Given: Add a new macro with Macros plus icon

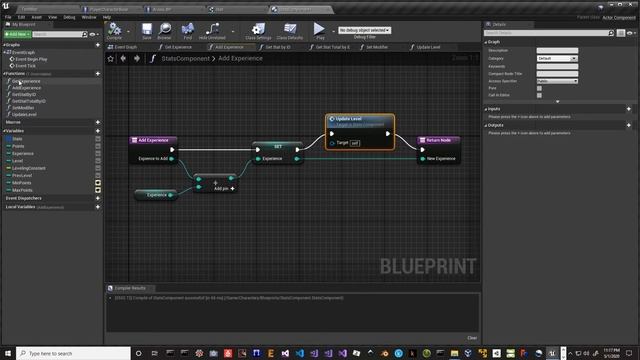Looking at the screenshot, I should pyautogui.click(x=98, y=122).
